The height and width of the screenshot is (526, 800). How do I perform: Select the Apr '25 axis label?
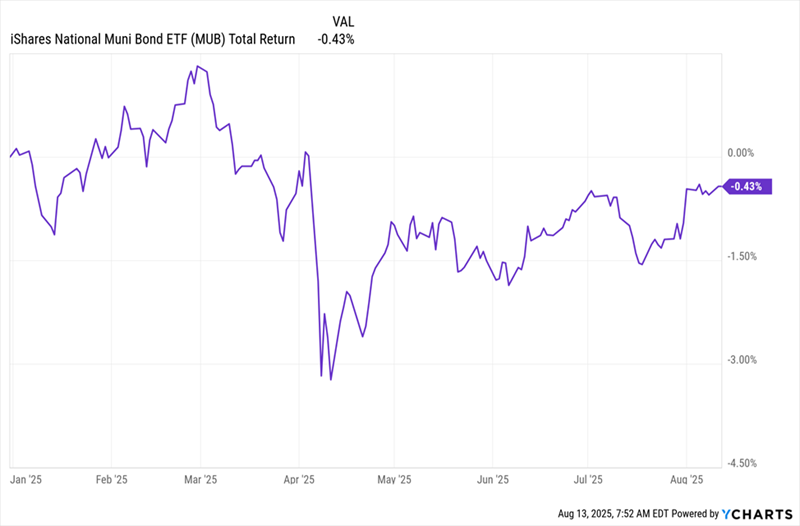click(x=300, y=478)
